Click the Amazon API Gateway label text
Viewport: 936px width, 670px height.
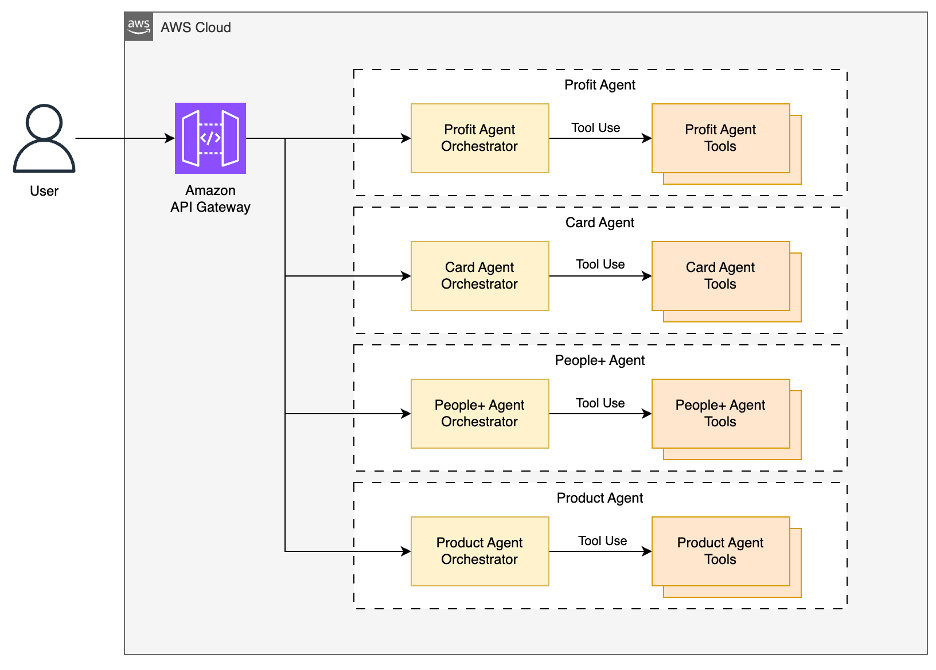coord(210,199)
